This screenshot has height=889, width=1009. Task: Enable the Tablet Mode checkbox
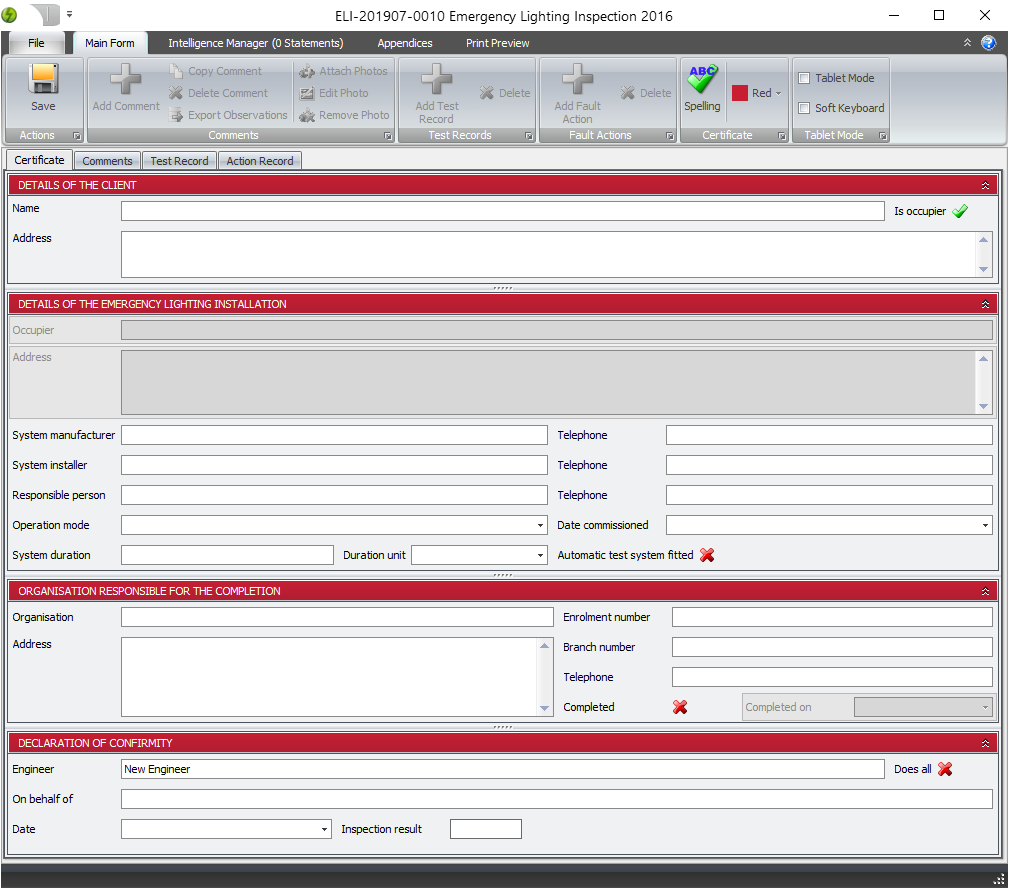pyautogui.click(x=804, y=78)
